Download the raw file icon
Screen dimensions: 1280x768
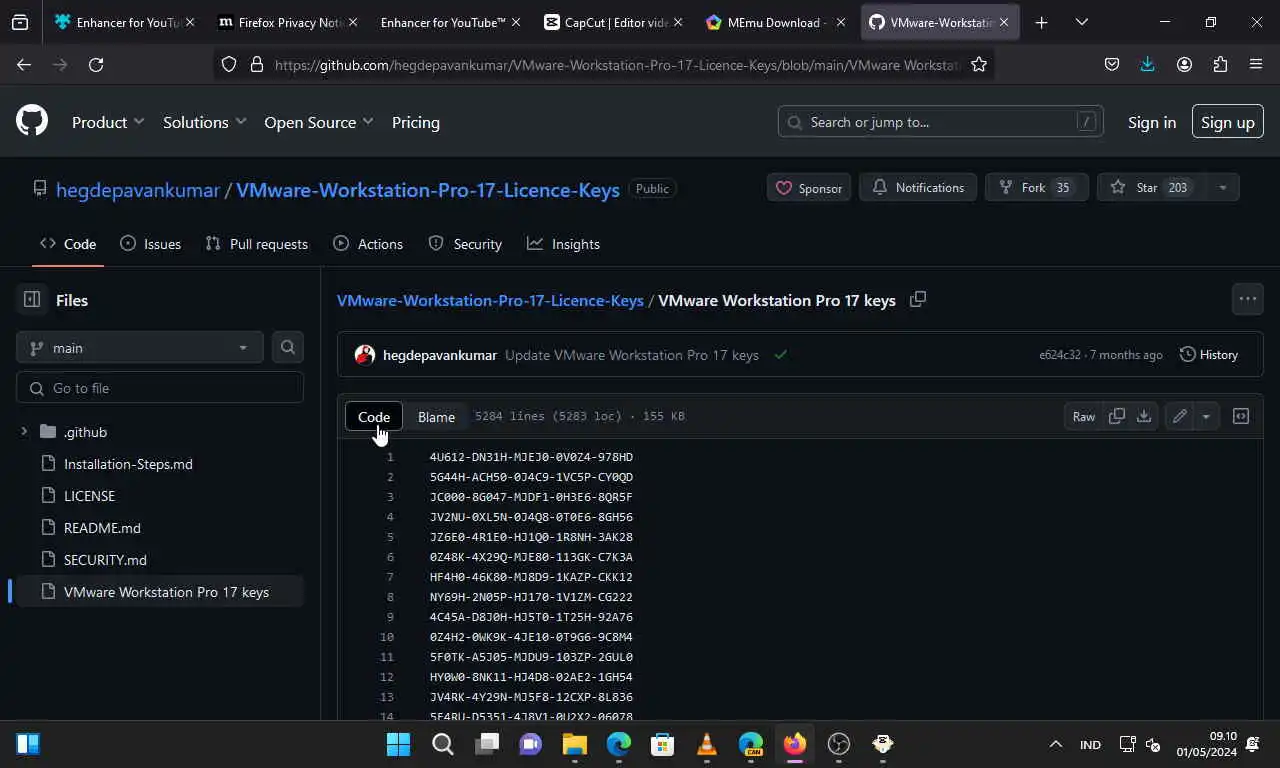(x=1144, y=416)
